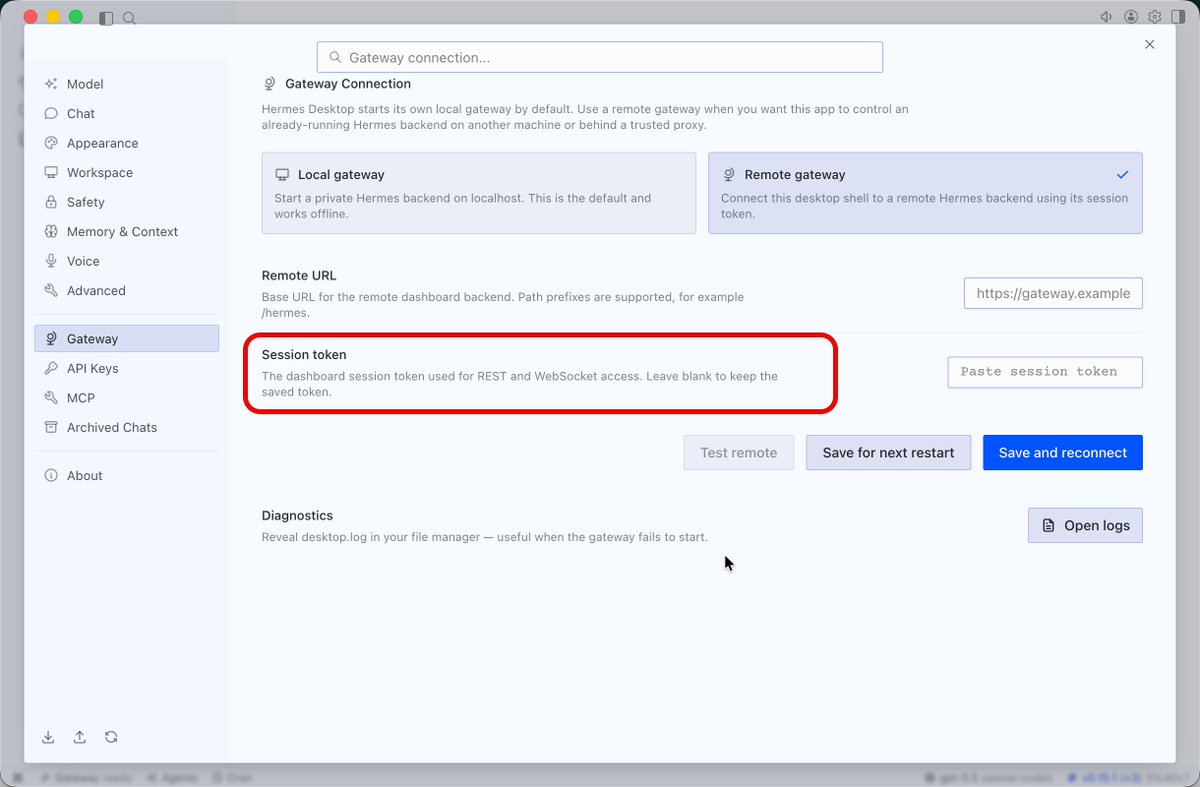
Task: Open the Archived Chats label
Action: coord(112,427)
